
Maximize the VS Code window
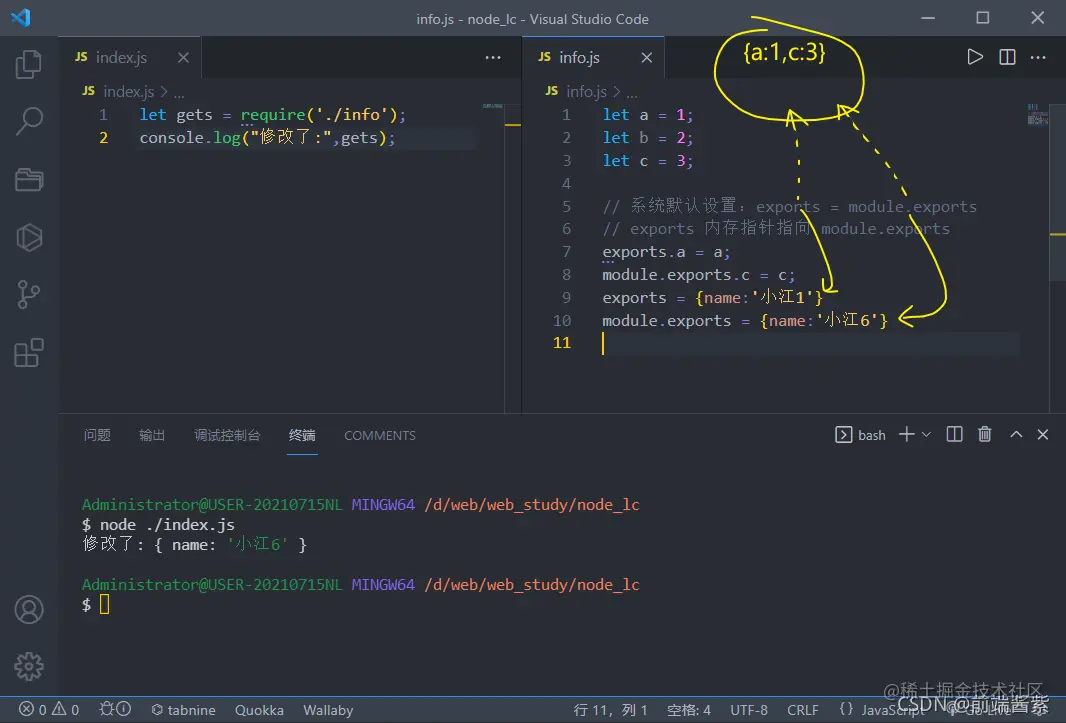click(982, 18)
